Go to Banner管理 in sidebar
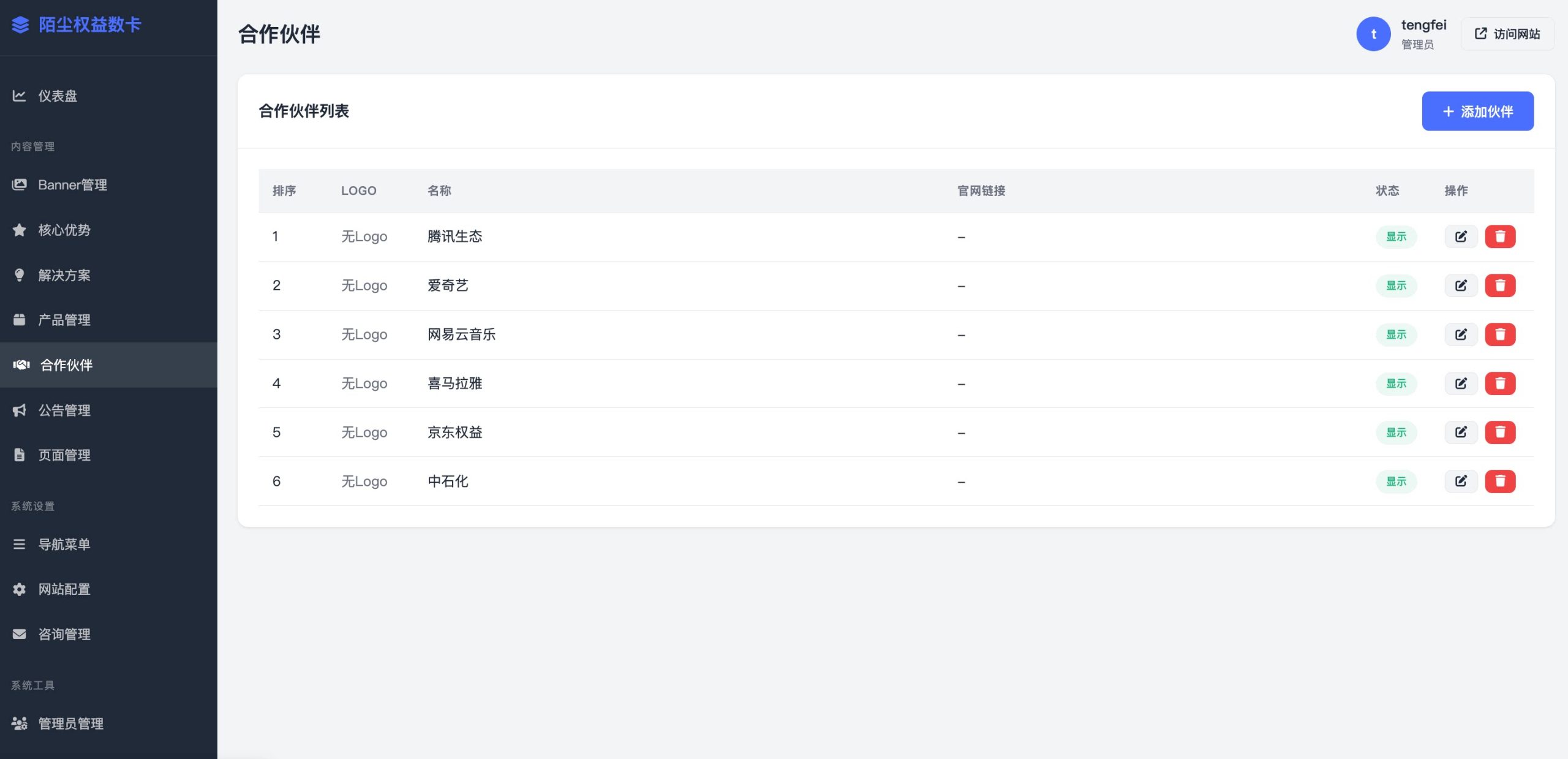This screenshot has width=1568, height=759. [x=108, y=185]
